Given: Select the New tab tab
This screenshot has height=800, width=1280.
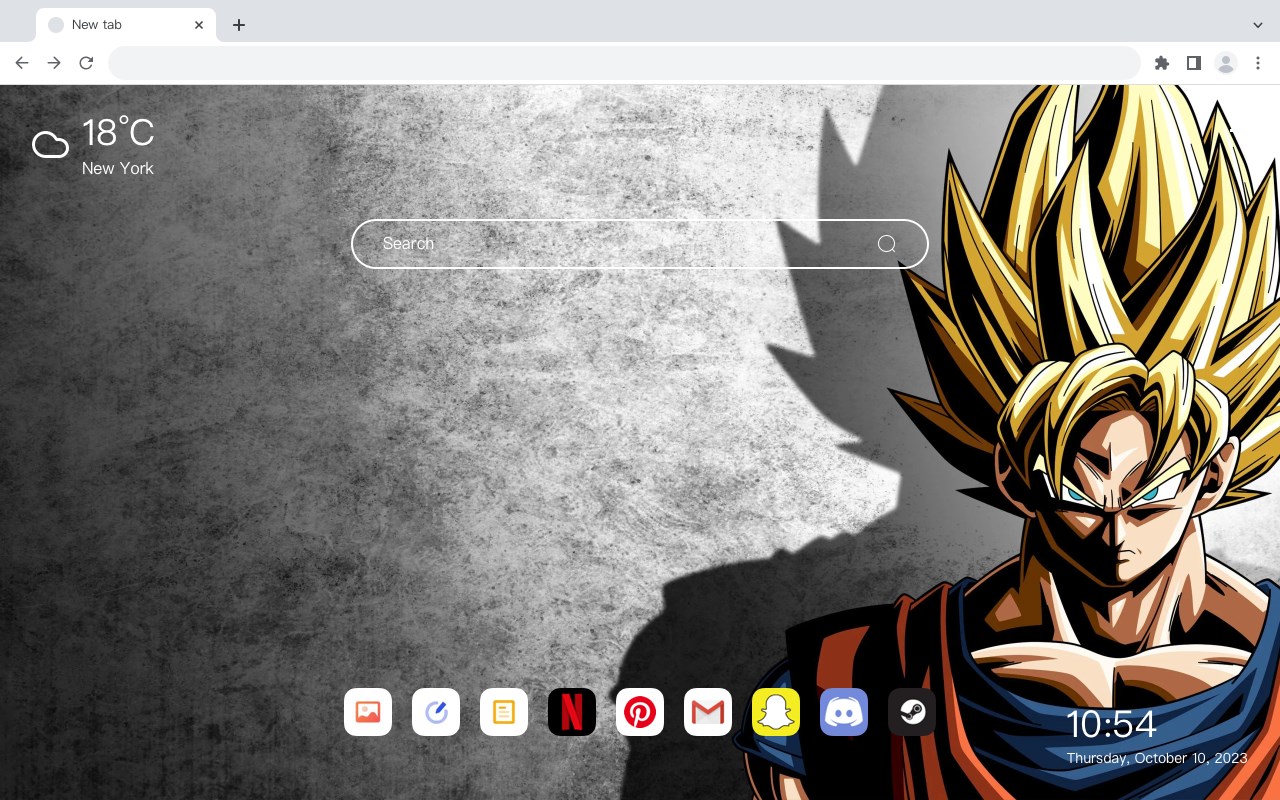Looking at the screenshot, I should pyautogui.click(x=126, y=25).
